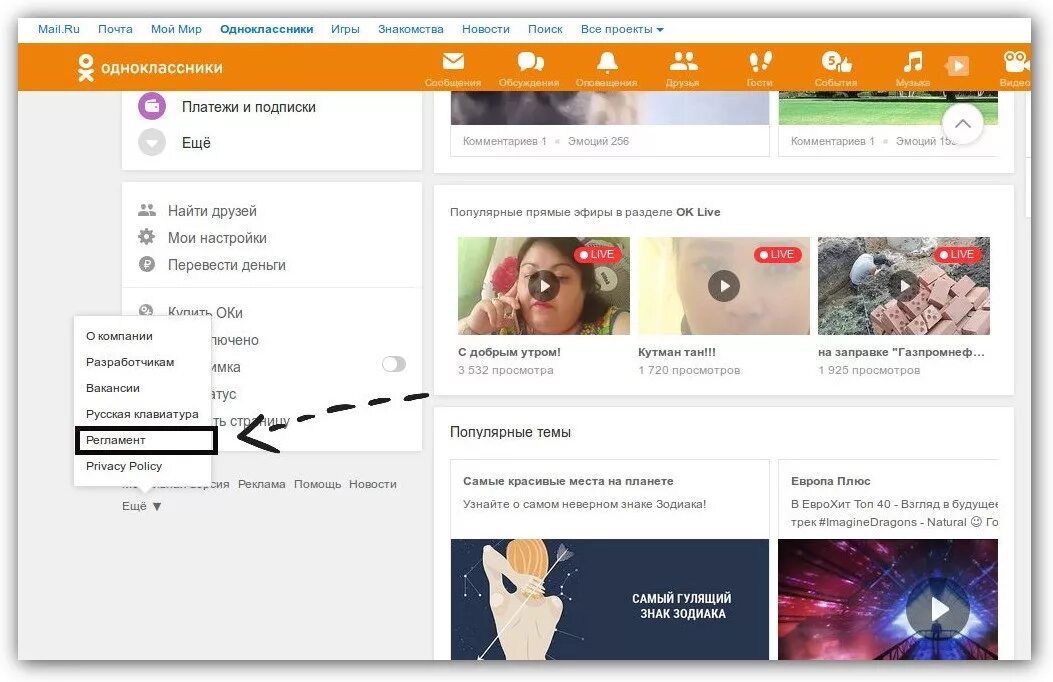Toggle the switch in the left sidebar panel
This screenshot has height=682, width=1053.
tap(394, 364)
